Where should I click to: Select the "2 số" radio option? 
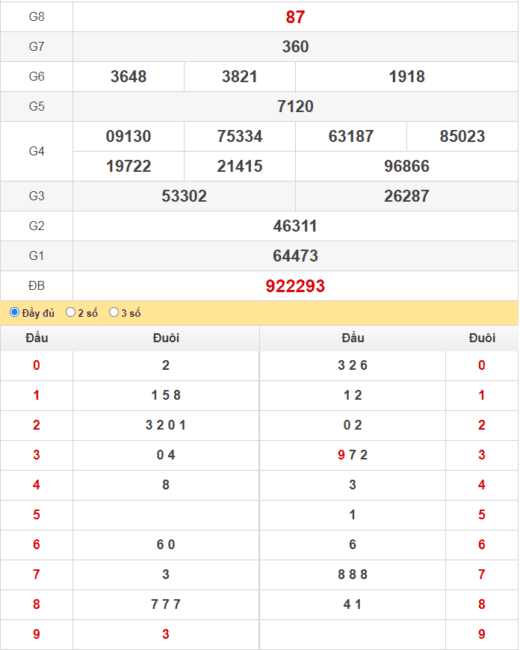point(70,312)
